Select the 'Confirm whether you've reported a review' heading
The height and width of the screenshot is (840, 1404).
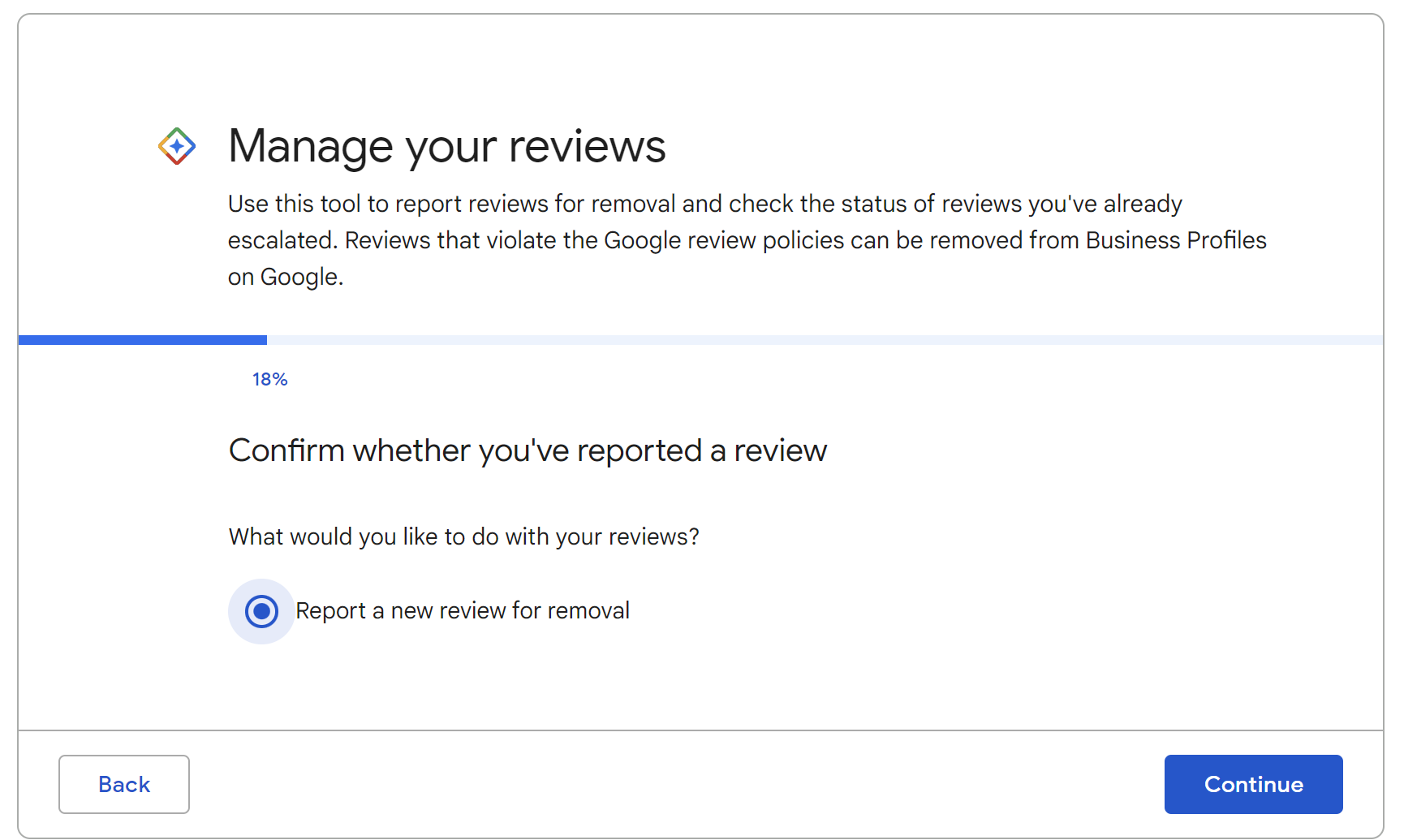[528, 450]
